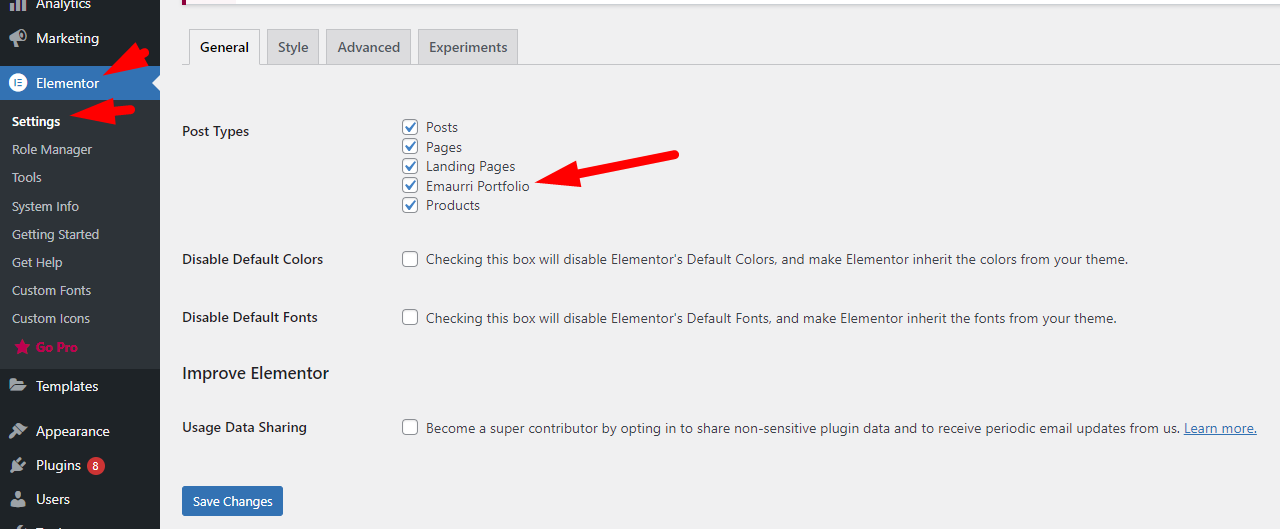Switch to the Style tab
1280x529 pixels.
[293, 47]
